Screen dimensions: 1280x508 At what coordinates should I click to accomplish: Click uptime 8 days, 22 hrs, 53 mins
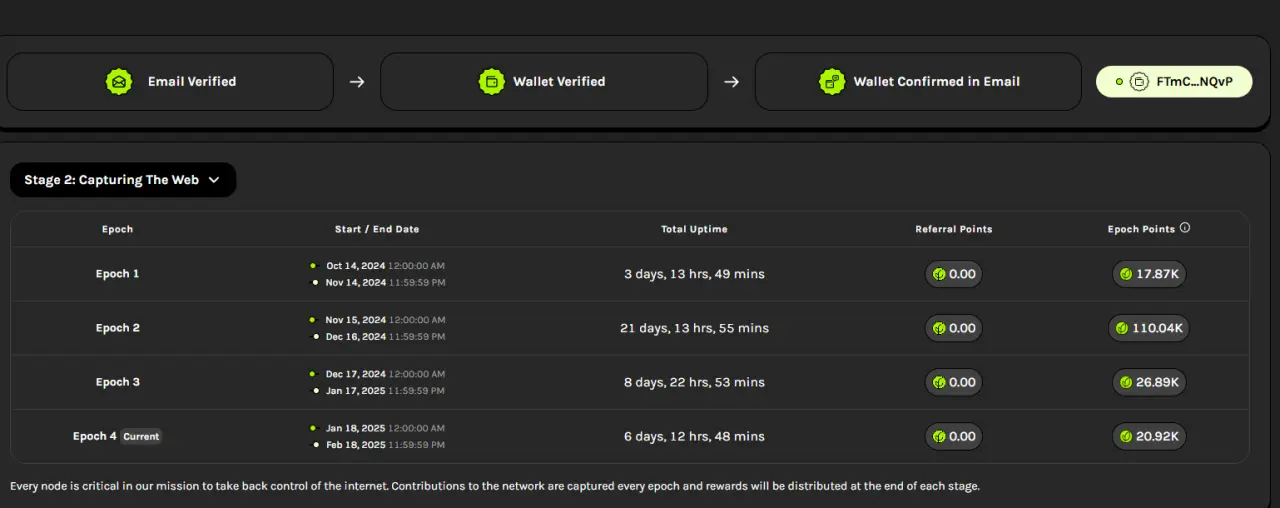(x=694, y=382)
